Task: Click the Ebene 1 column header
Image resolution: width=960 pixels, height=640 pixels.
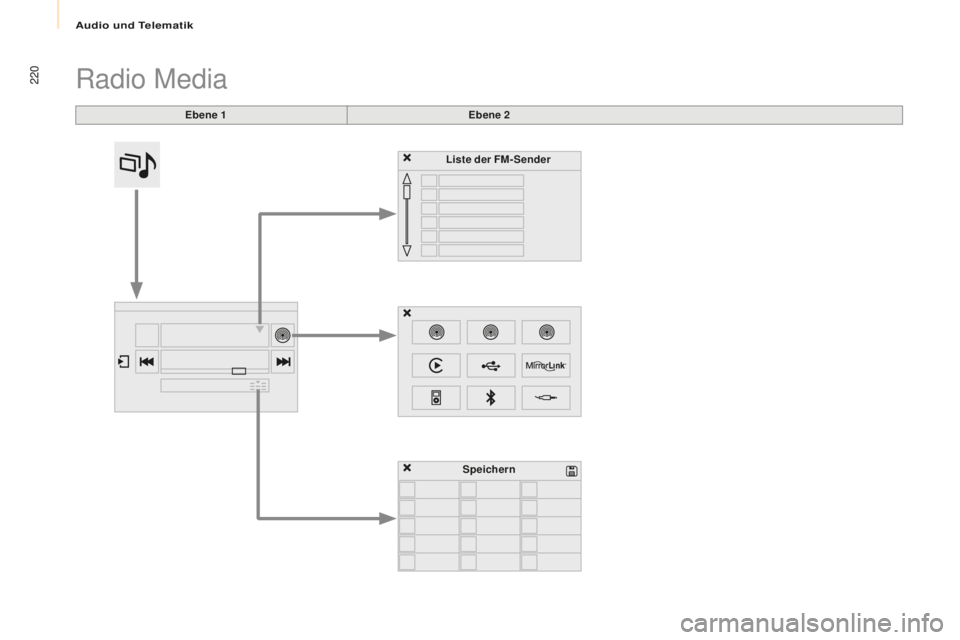Action: [x=205, y=115]
